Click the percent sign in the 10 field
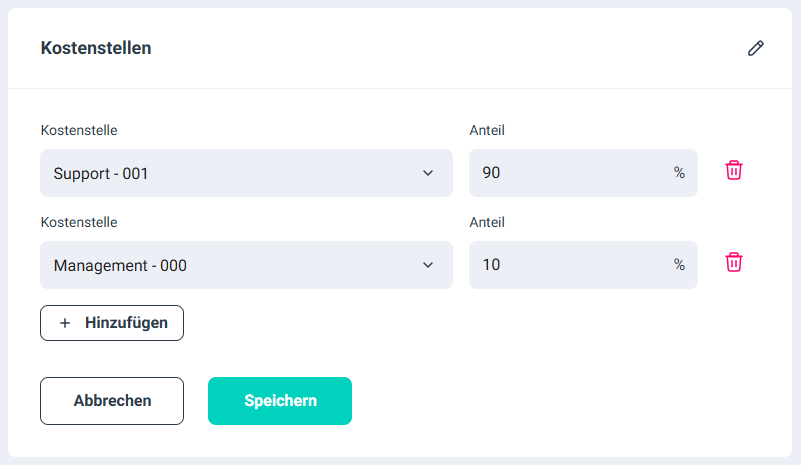 [x=679, y=265]
